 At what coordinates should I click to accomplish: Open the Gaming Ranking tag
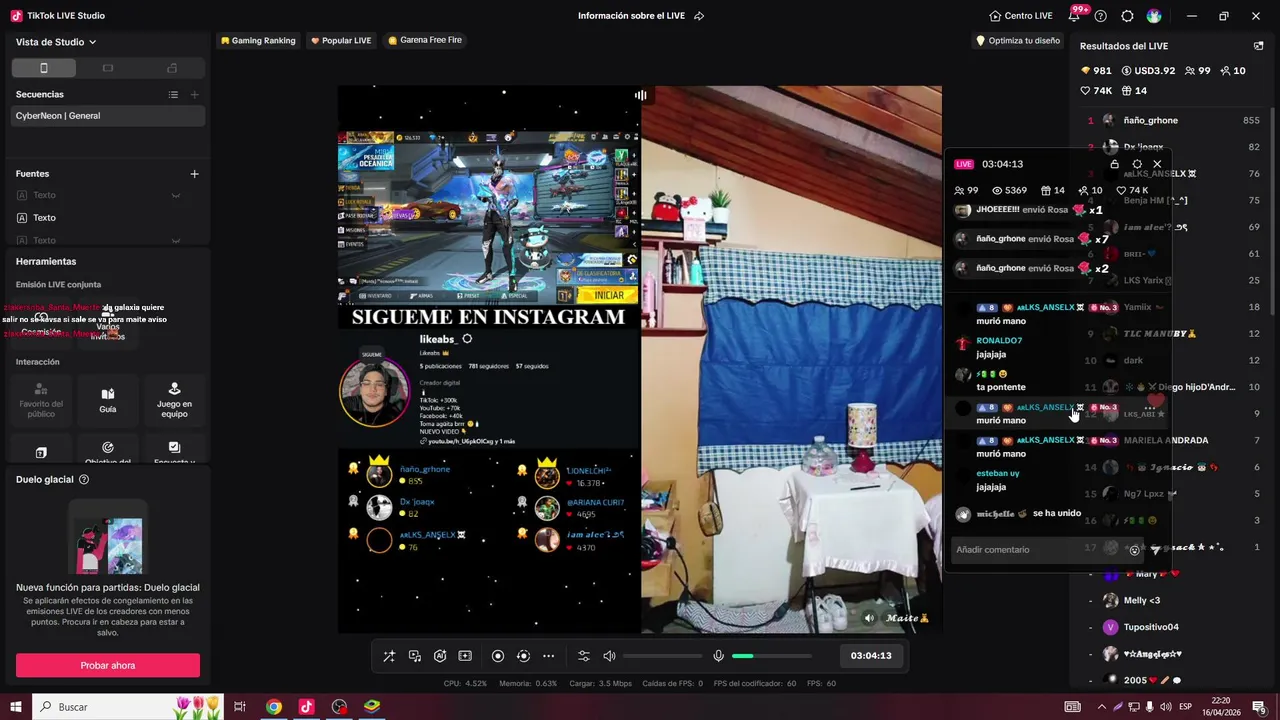pos(258,40)
